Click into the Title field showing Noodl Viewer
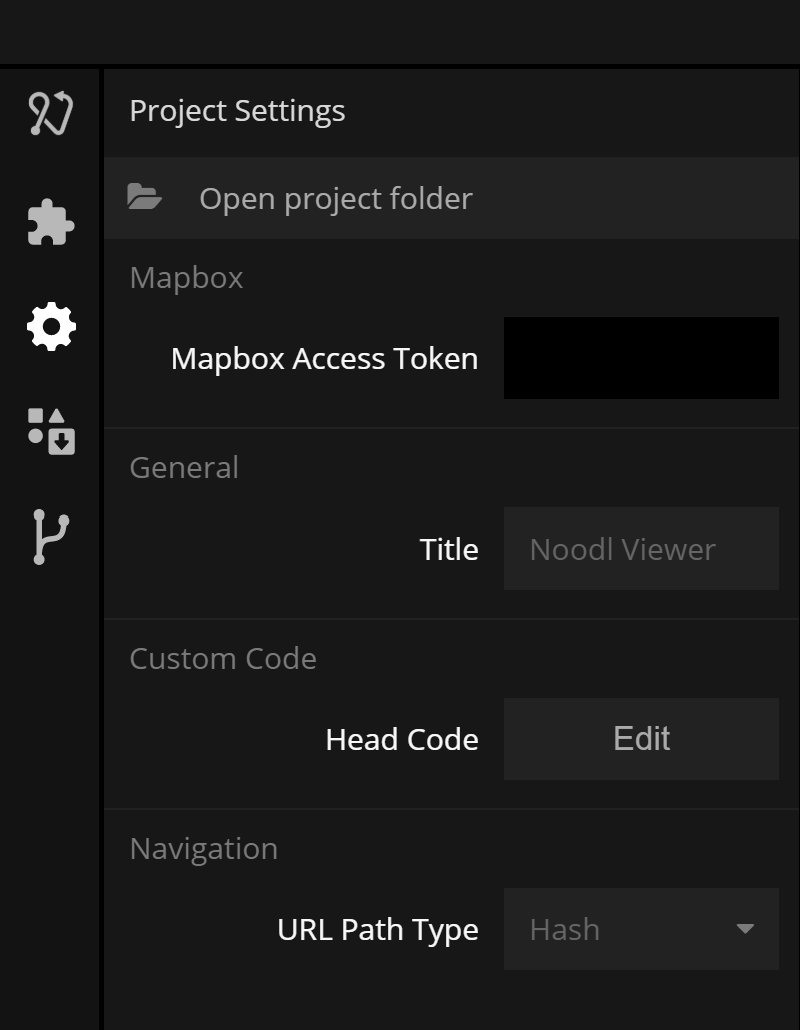 click(641, 549)
